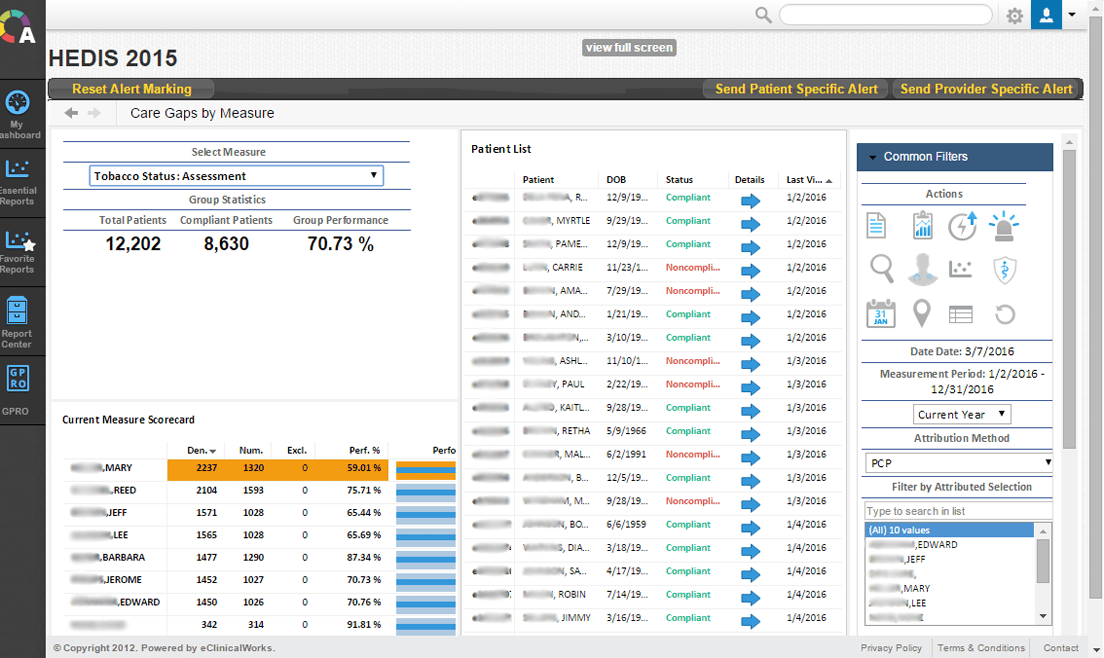This screenshot has height=658, width=1104.
Task: Click into the top search field
Action: point(886,15)
